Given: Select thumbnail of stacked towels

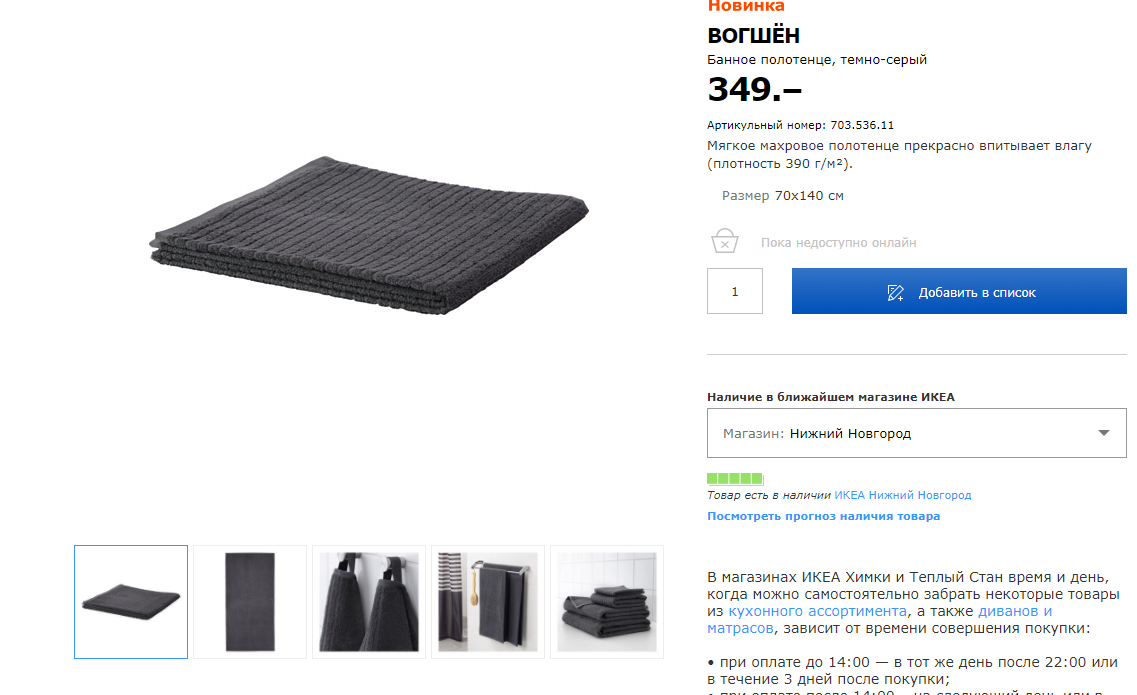Looking at the screenshot, I should (x=606, y=602).
